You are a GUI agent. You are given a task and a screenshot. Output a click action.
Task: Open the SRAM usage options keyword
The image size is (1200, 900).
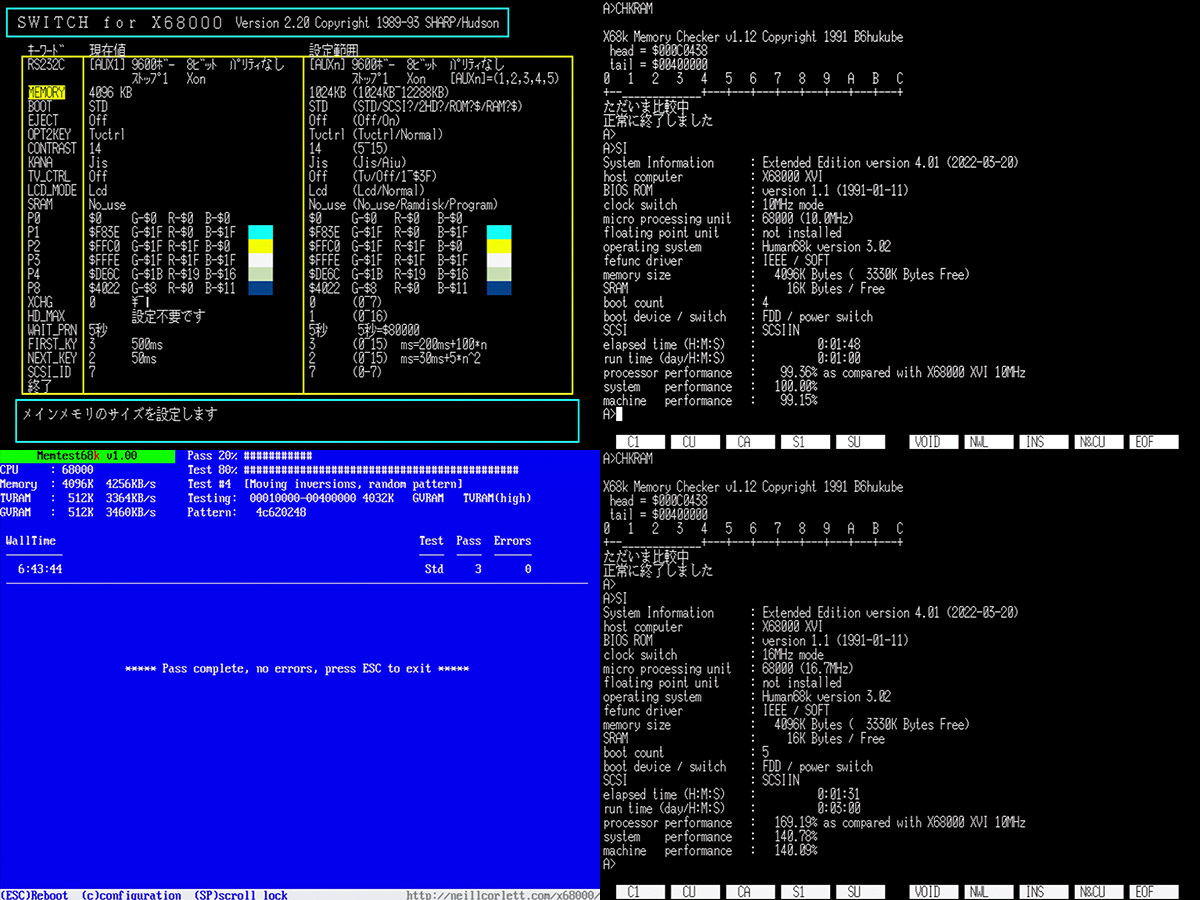(x=41, y=204)
